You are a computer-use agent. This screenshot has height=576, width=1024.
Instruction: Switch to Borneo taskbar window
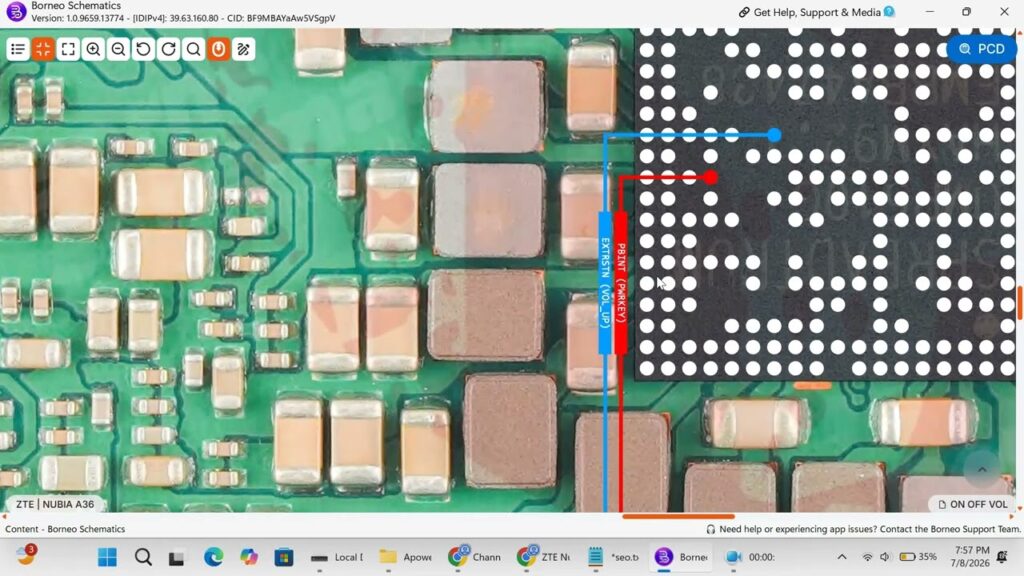682,557
